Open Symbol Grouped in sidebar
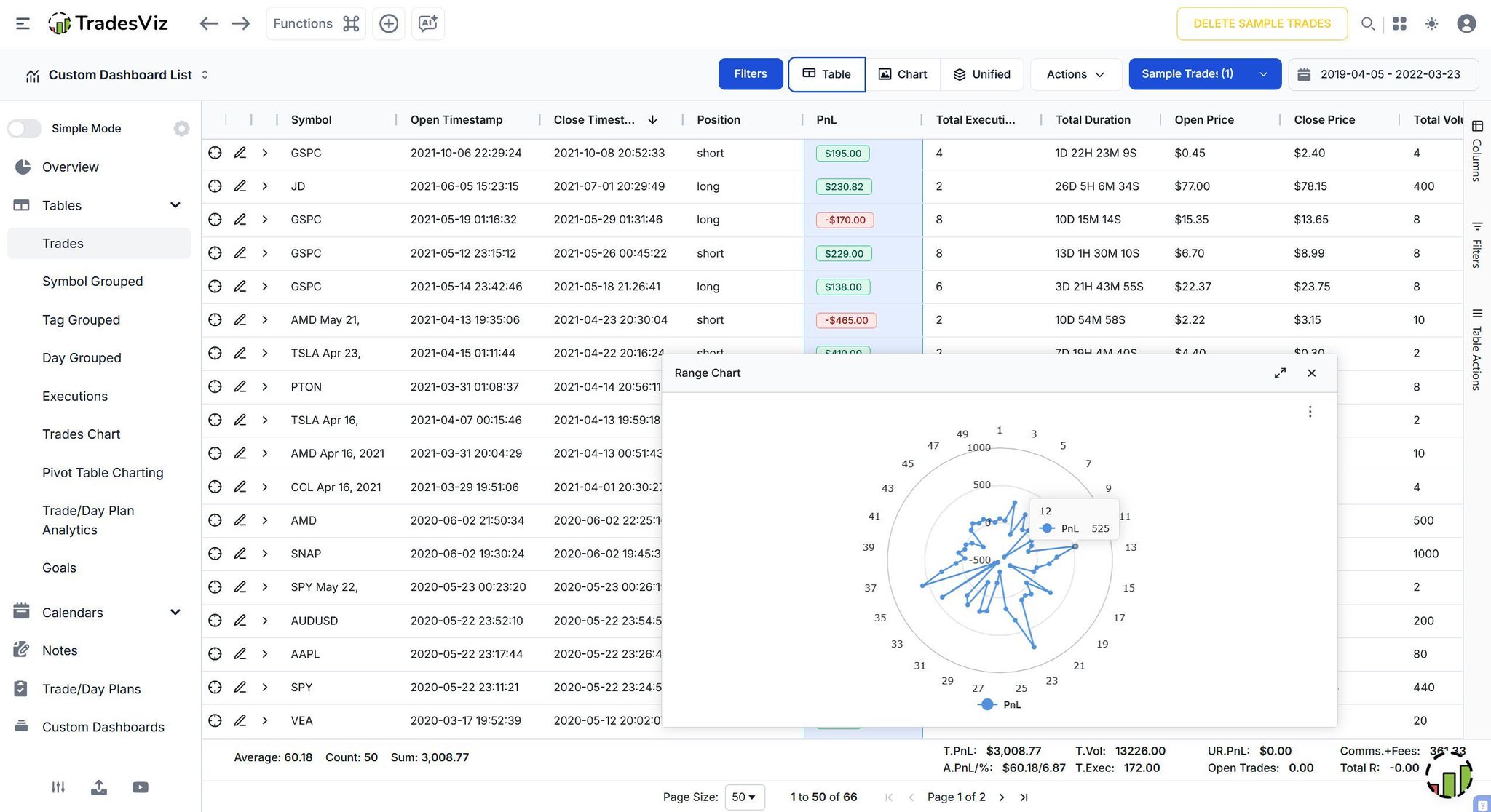The image size is (1491, 812). [92, 282]
